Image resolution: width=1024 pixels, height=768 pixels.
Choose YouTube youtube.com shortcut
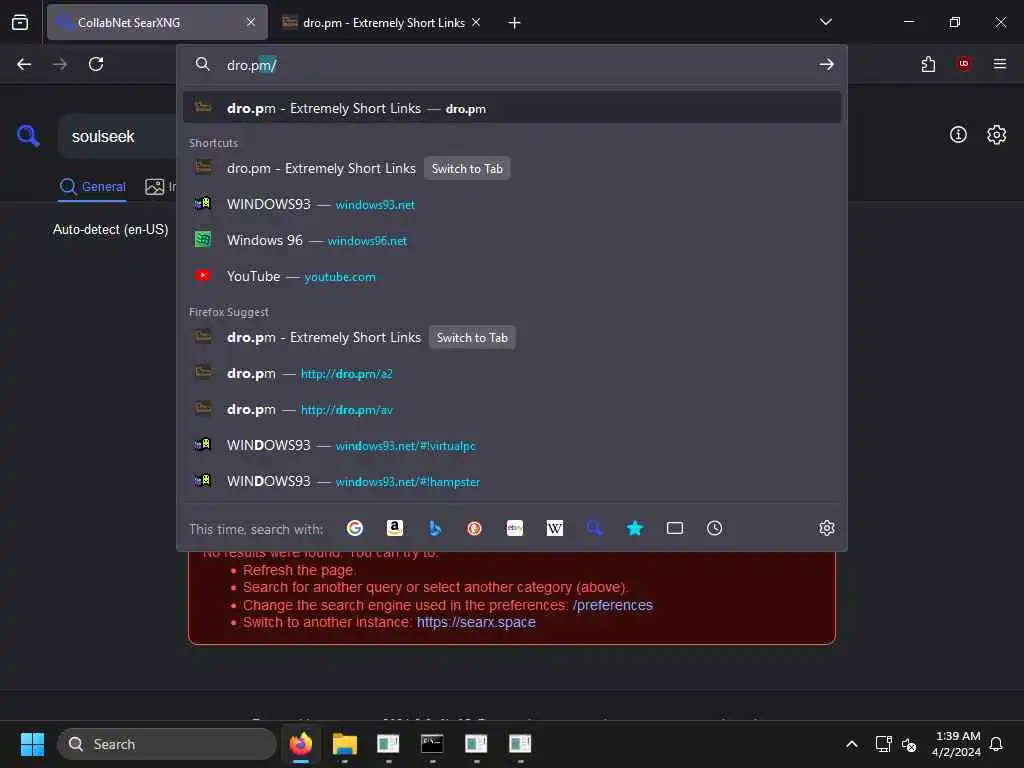511,276
